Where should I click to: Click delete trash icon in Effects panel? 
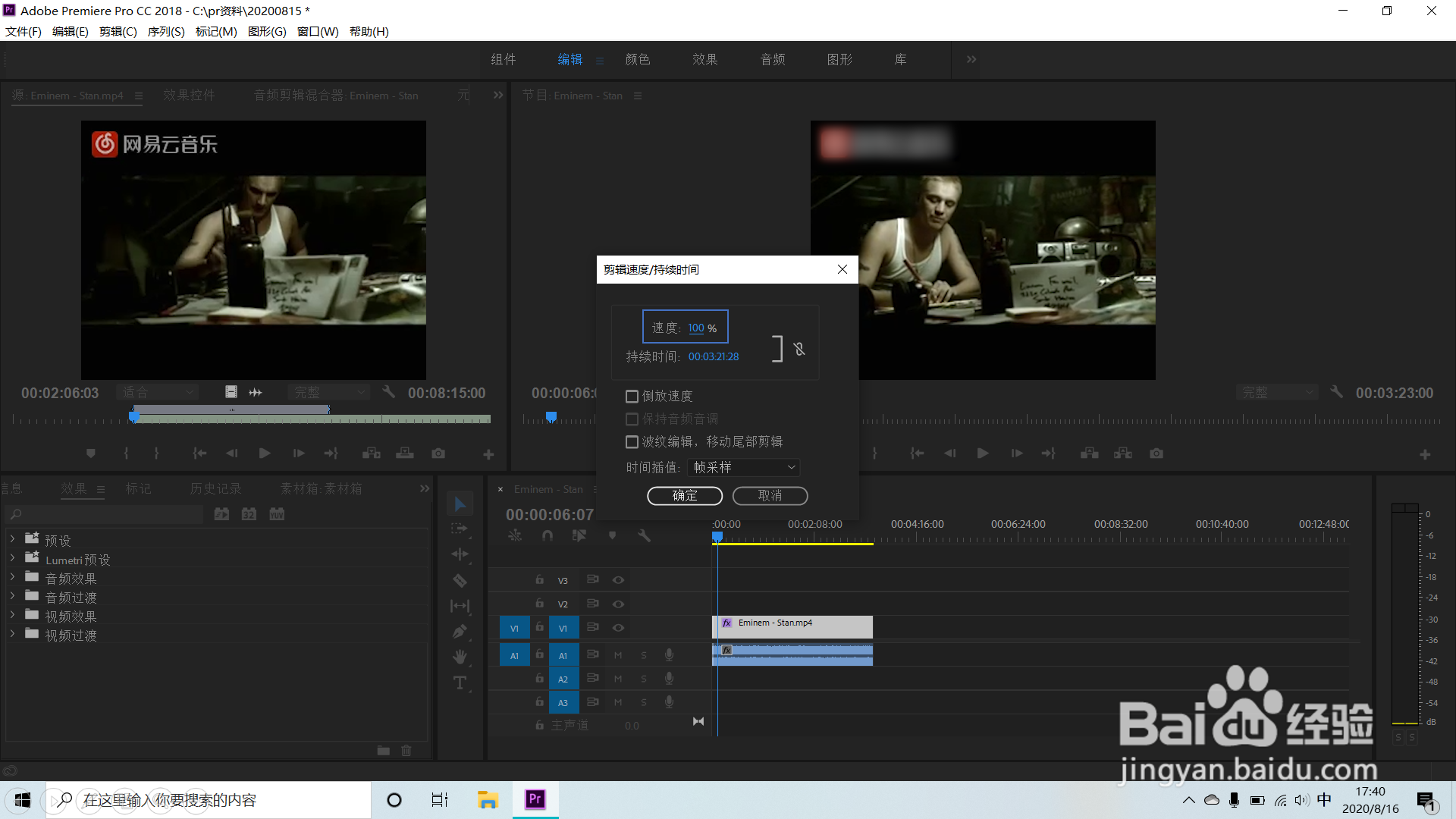coord(406,751)
